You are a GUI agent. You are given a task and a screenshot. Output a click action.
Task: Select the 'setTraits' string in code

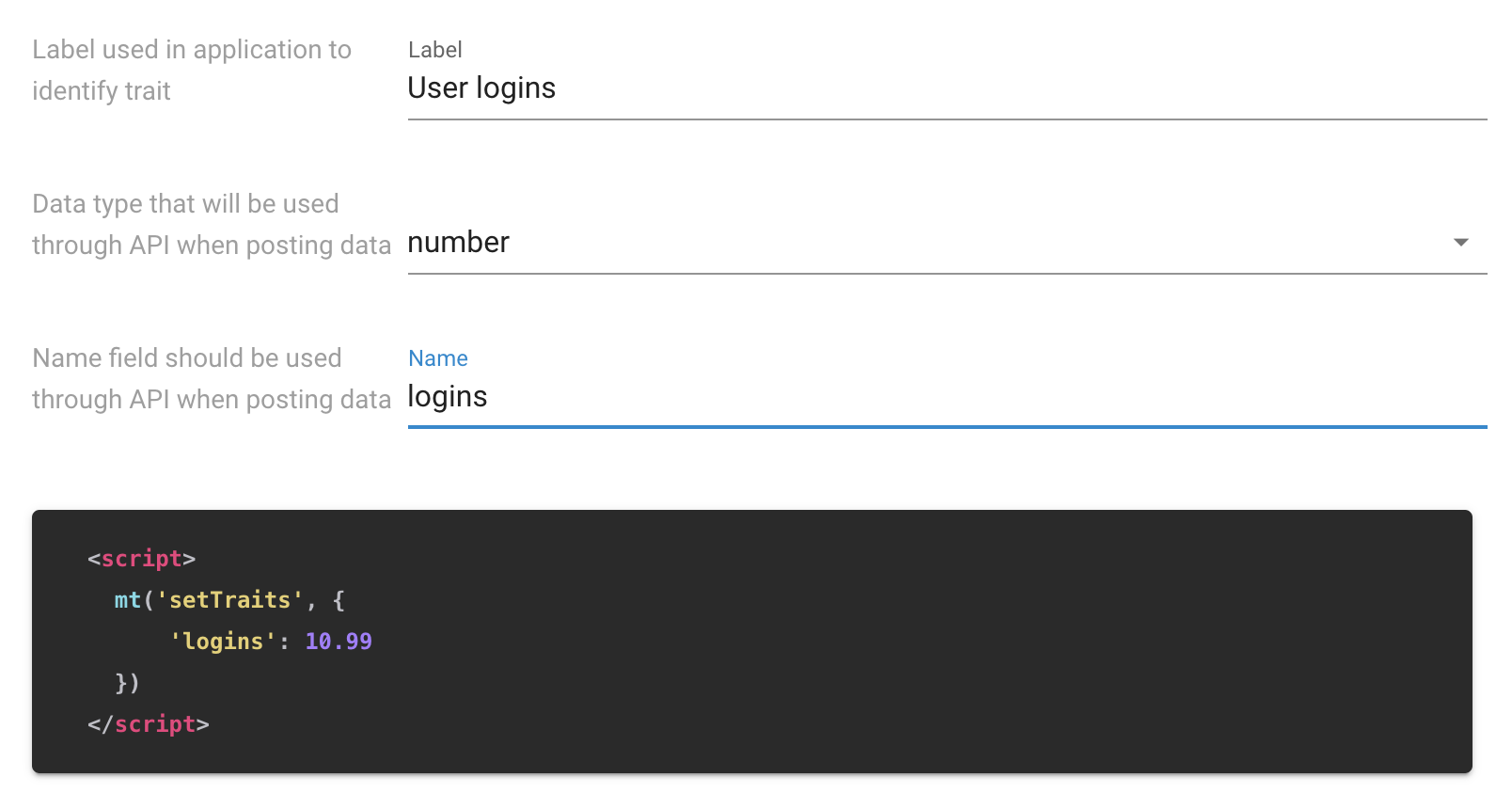coord(230,600)
